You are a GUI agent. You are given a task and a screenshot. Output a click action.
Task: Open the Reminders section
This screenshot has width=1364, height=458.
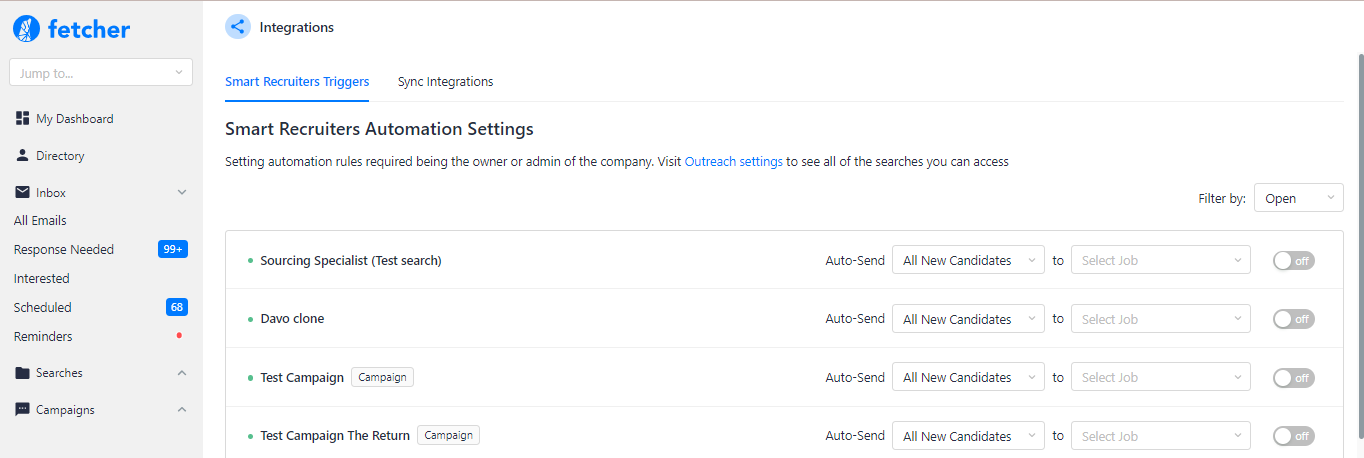coord(43,337)
